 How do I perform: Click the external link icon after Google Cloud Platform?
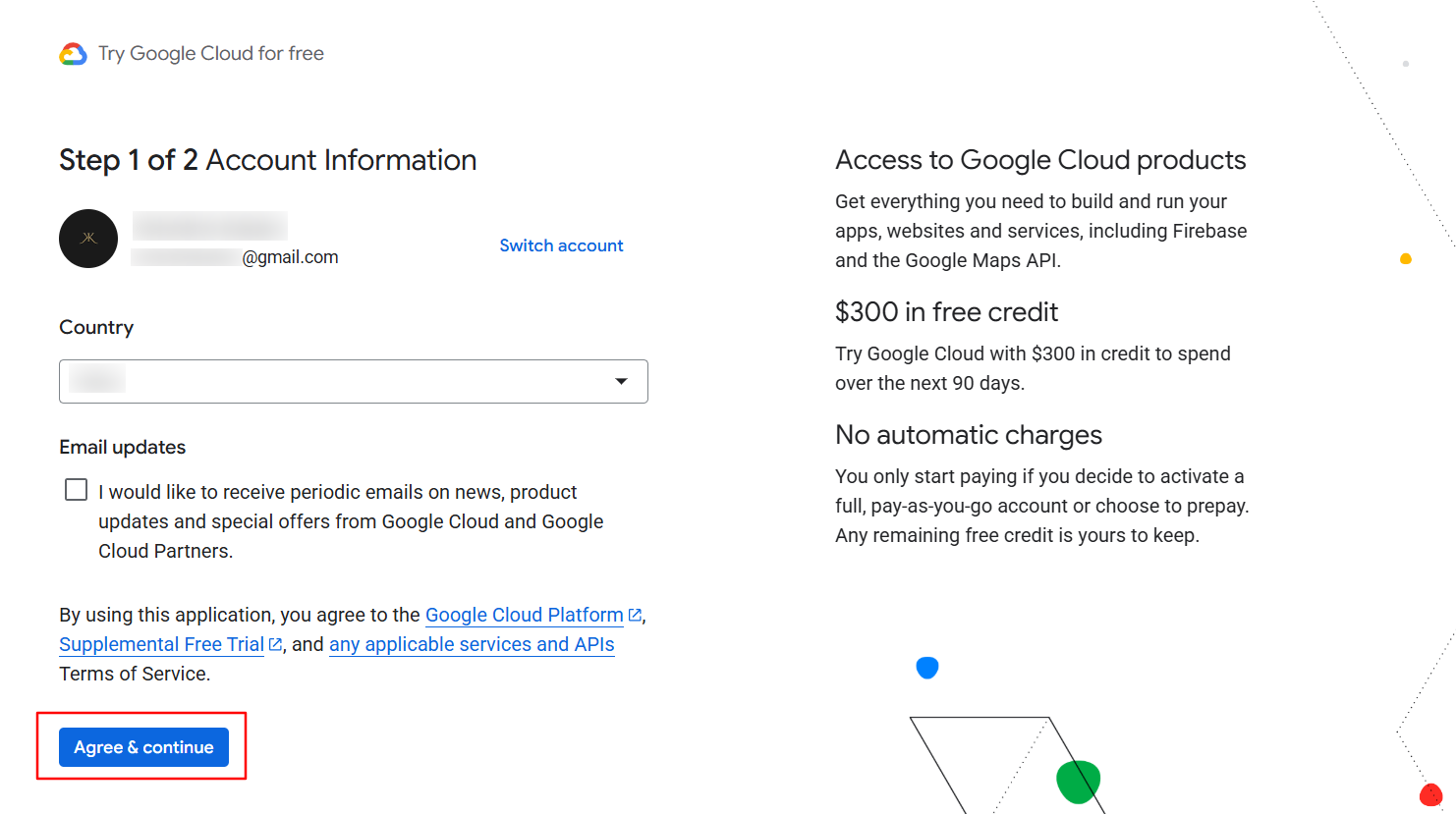[635, 615]
